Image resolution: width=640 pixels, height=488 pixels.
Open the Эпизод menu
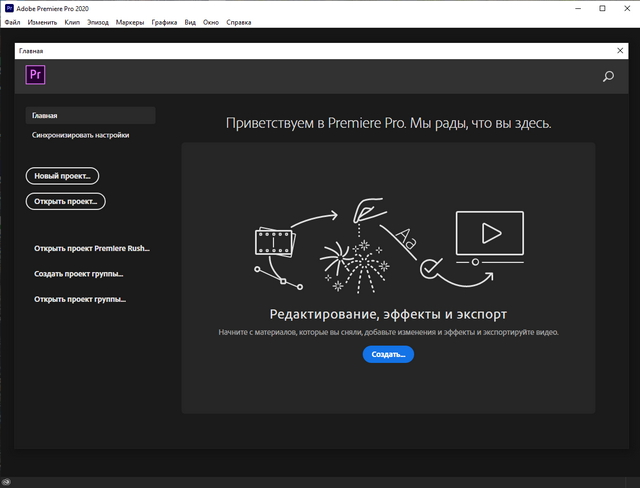tap(99, 21)
